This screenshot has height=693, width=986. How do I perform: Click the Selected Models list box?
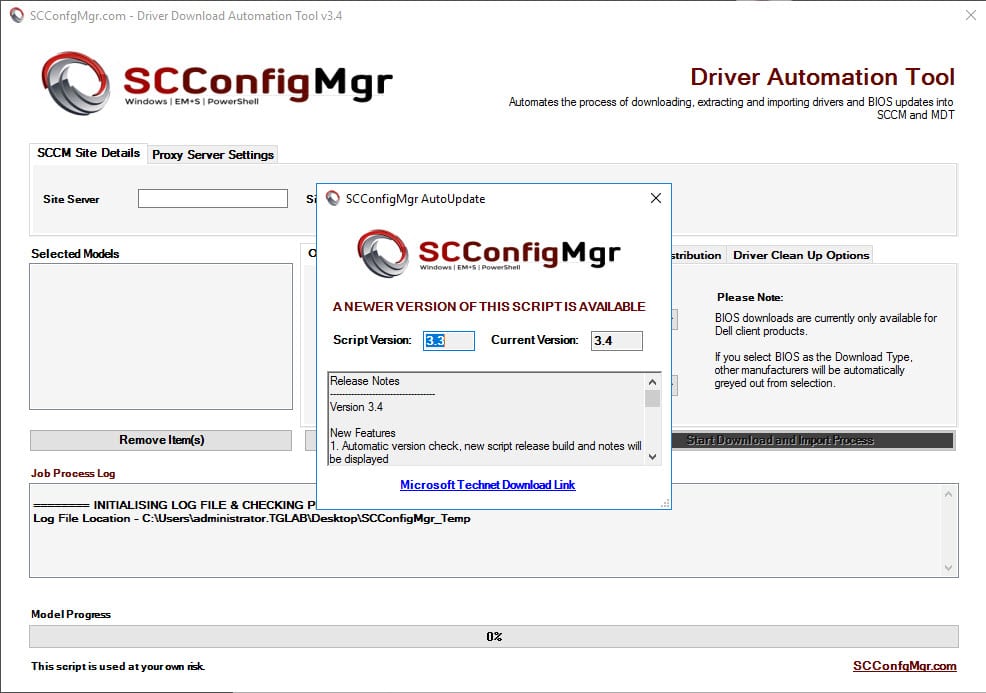click(x=161, y=336)
